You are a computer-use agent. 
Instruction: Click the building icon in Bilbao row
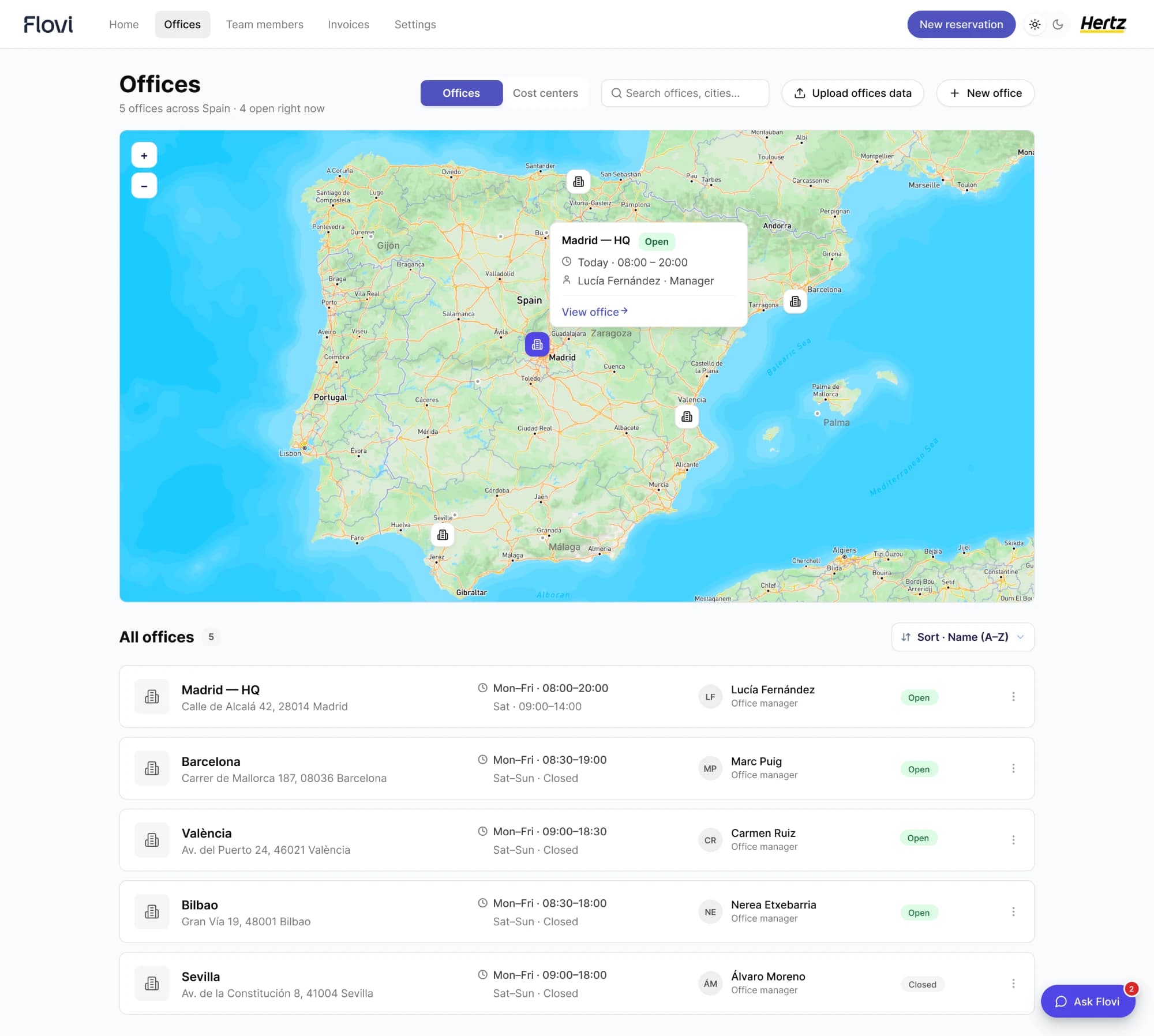click(x=152, y=911)
